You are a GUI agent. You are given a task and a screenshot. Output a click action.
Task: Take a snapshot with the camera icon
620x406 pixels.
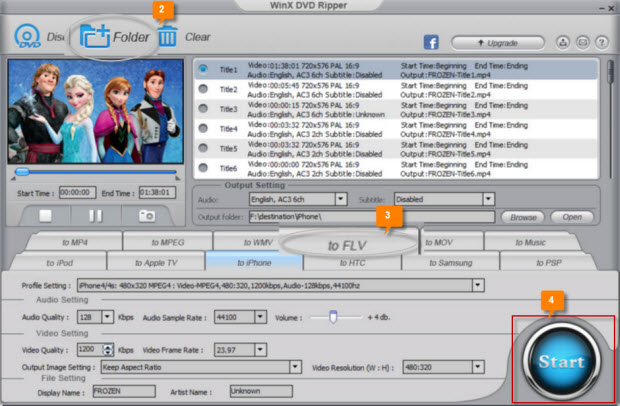pyautogui.click(x=147, y=216)
